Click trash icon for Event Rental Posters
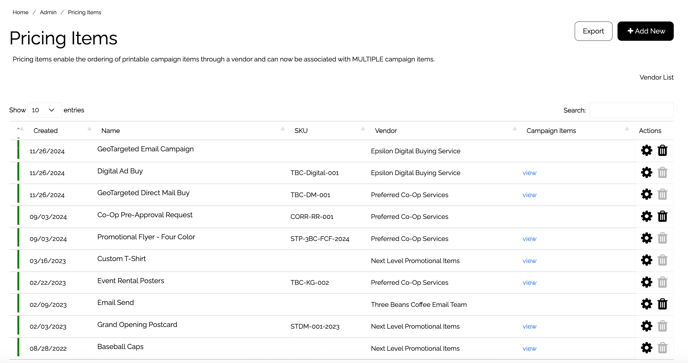Image resolution: width=688 pixels, height=363 pixels. point(663,282)
